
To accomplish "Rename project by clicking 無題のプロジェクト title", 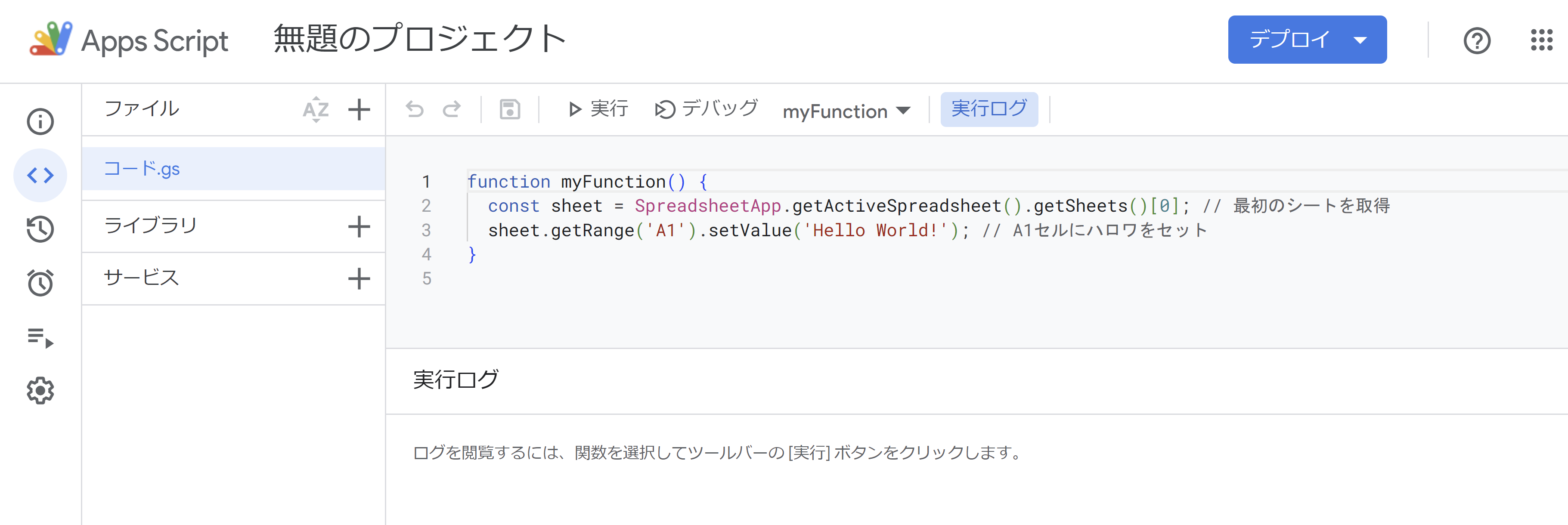I will [x=420, y=40].
